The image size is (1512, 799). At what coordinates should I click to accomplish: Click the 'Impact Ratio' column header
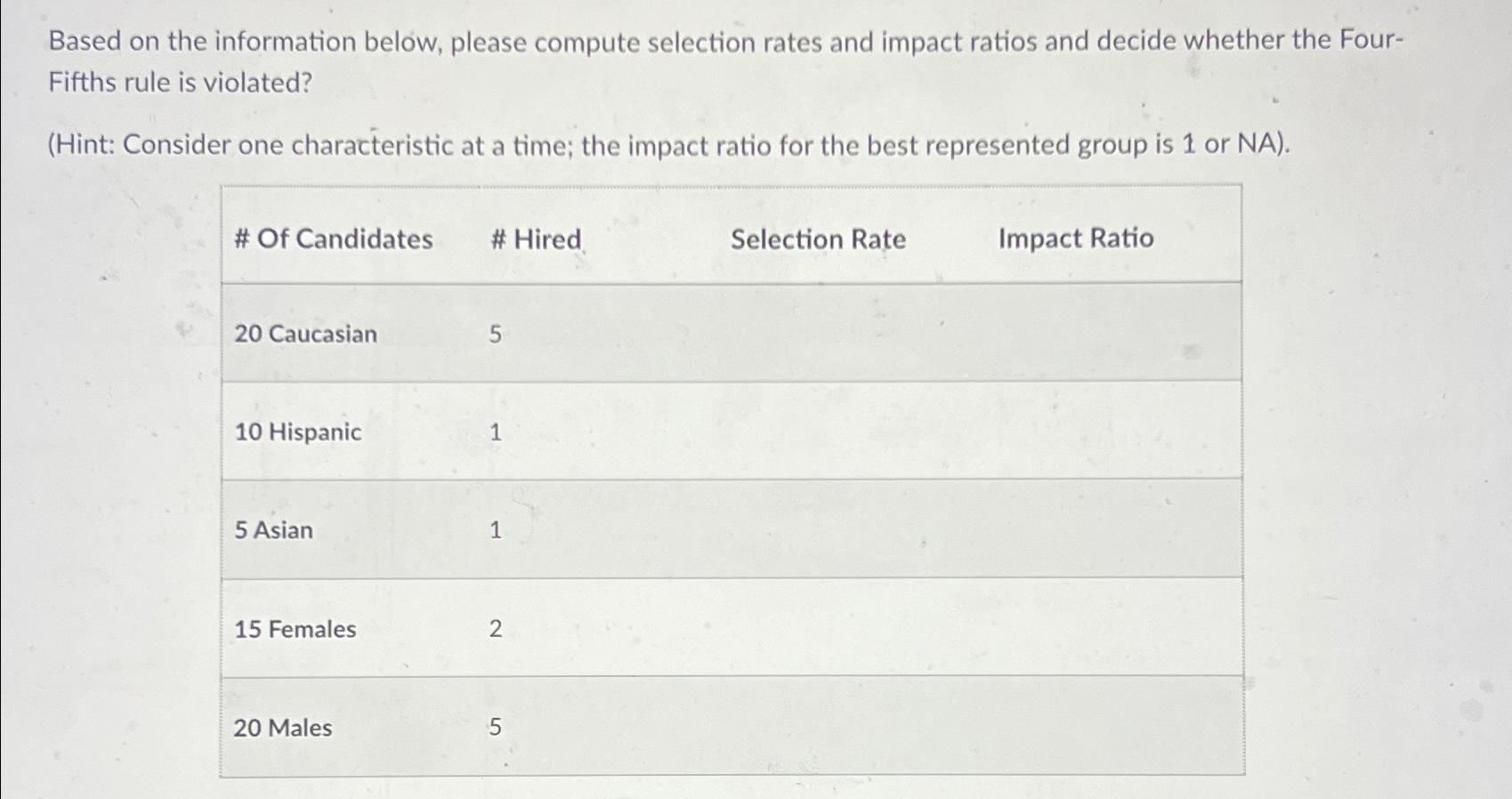pyautogui.click(x=1075, y=238)
